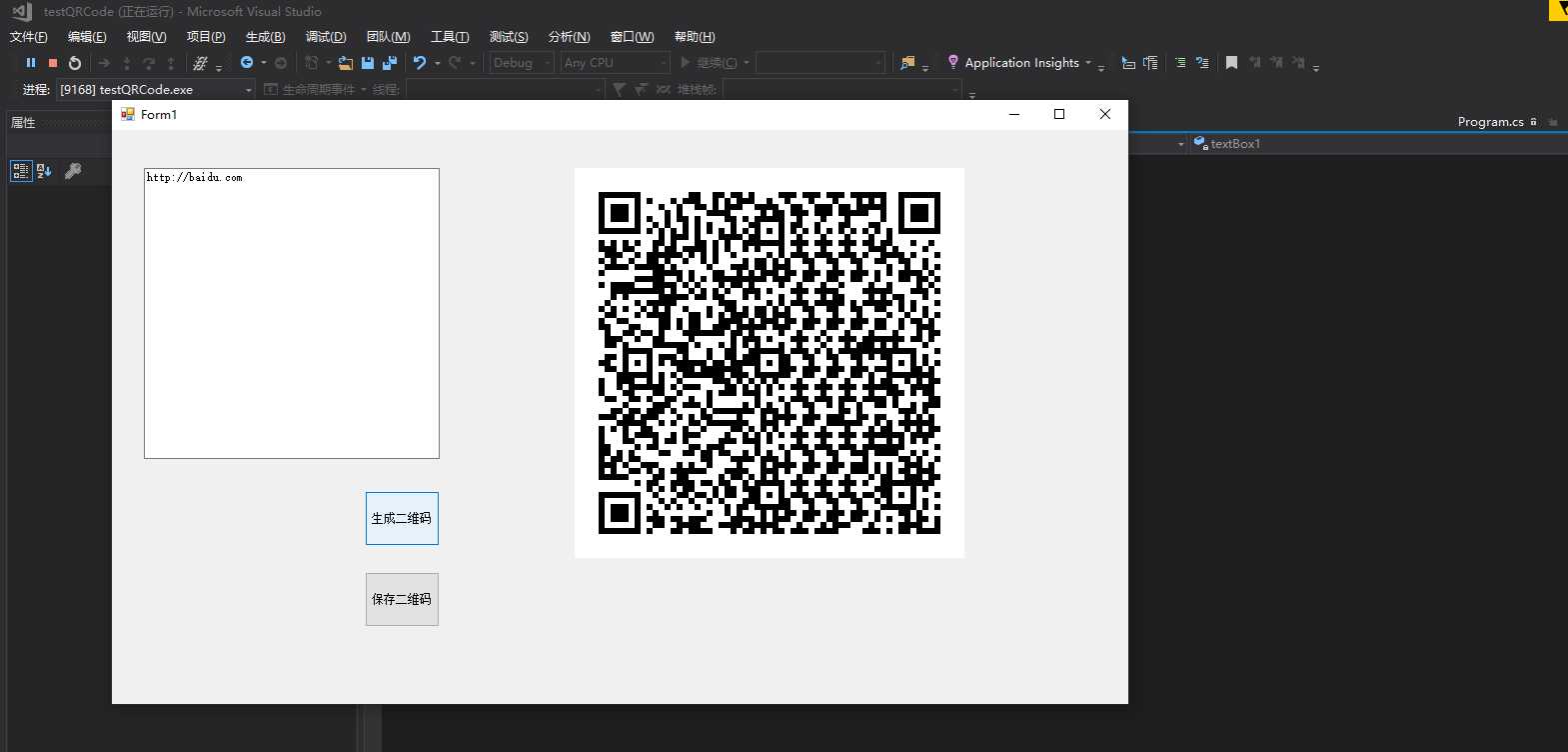
Task: Click the 生命周期事件 button
Action: click(x=311, y=89)
